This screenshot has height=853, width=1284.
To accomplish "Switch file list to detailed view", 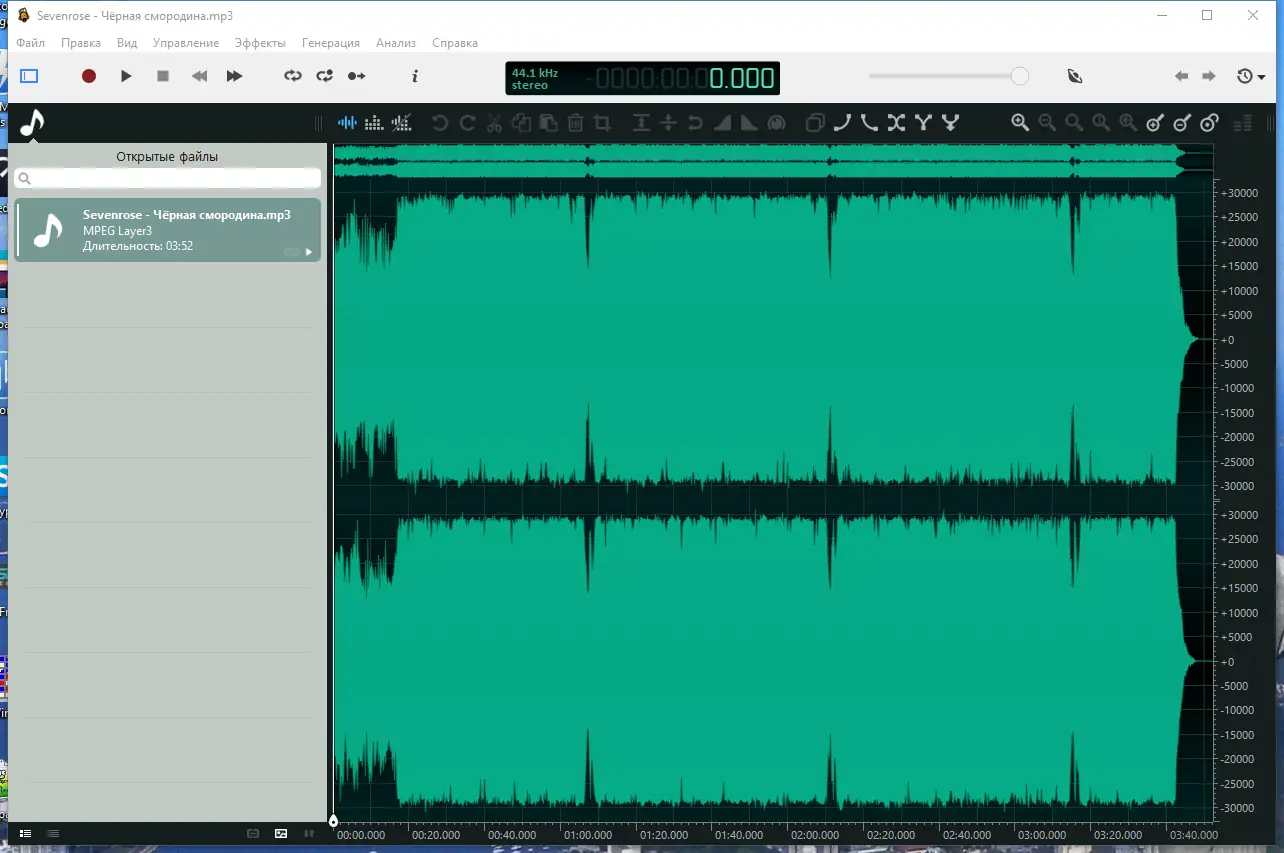I will click(25, 833).
